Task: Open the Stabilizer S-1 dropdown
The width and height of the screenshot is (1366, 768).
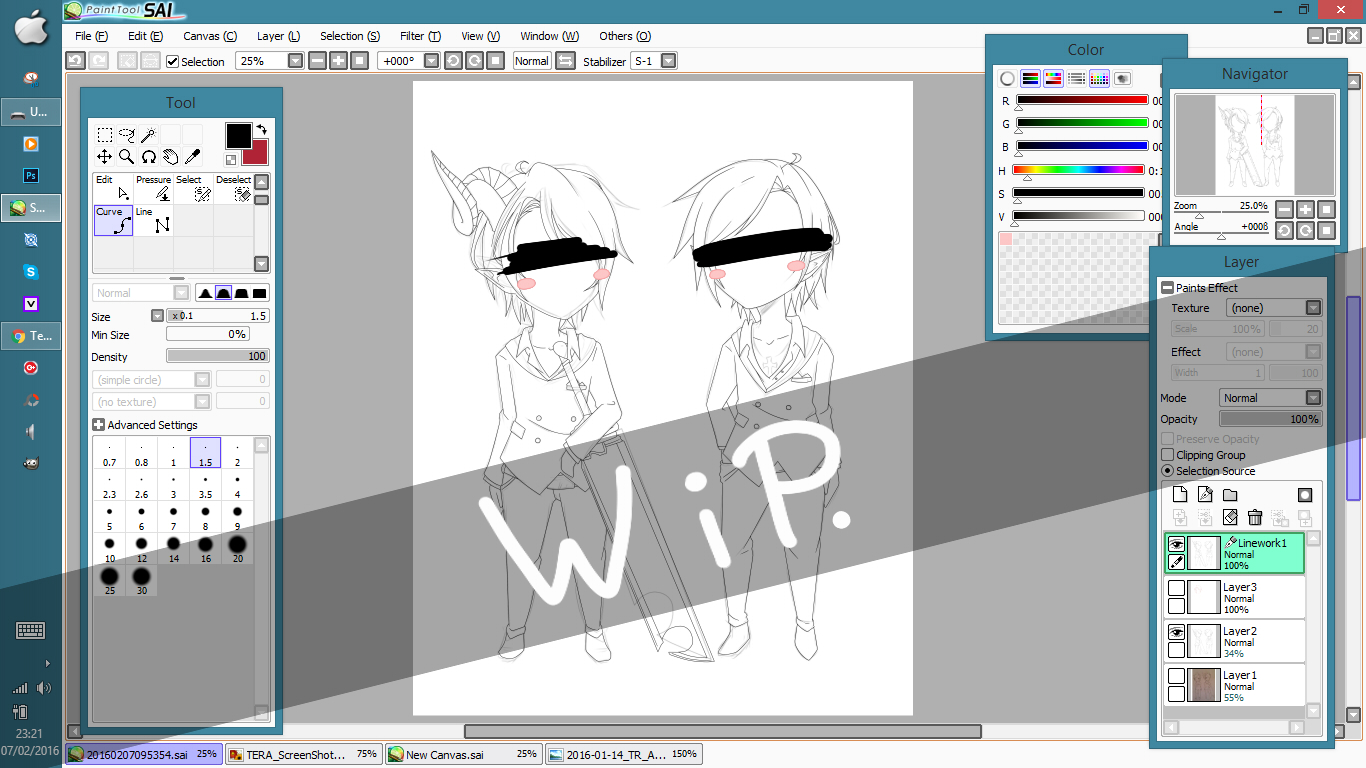Action: 668,61
